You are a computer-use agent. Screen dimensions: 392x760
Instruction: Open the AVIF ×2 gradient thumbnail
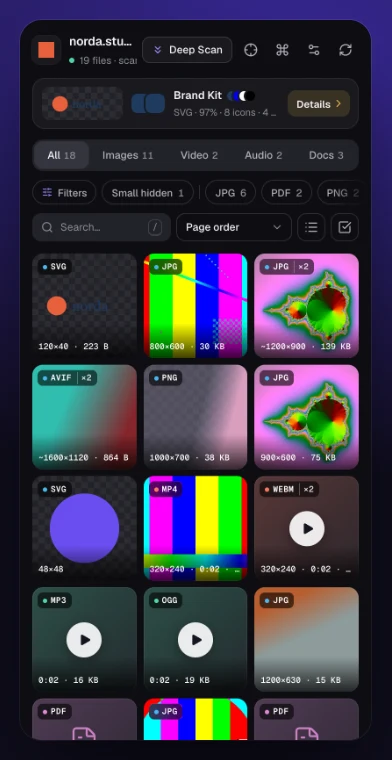coord(84,417)
